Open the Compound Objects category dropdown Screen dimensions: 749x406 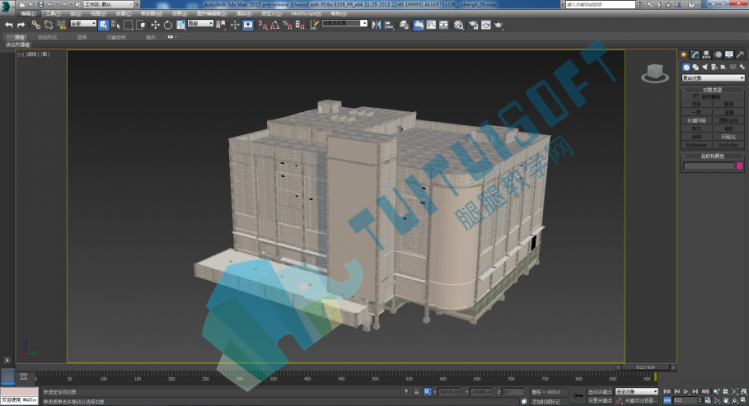click(713, 78)
